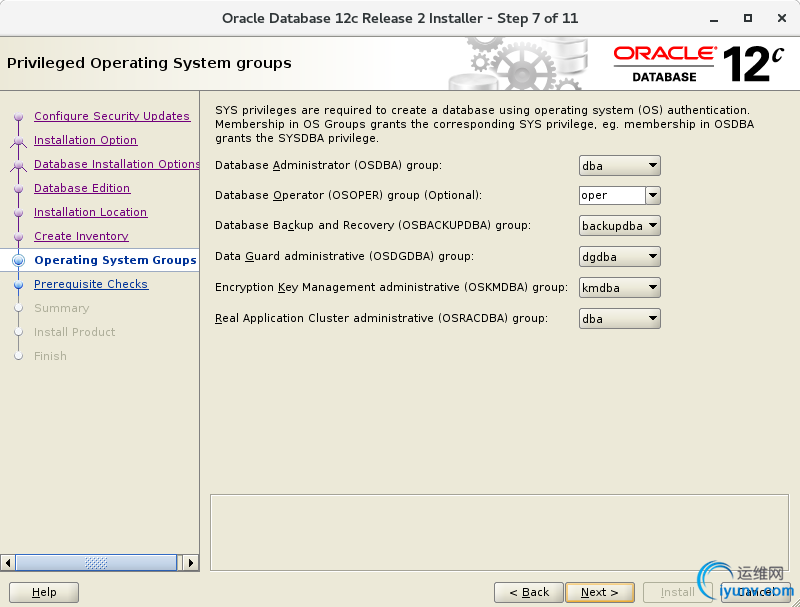Click the Prerequisite Checks step bullet
The width and height of the screenshot is (800, 607).
tap(19, 284)
